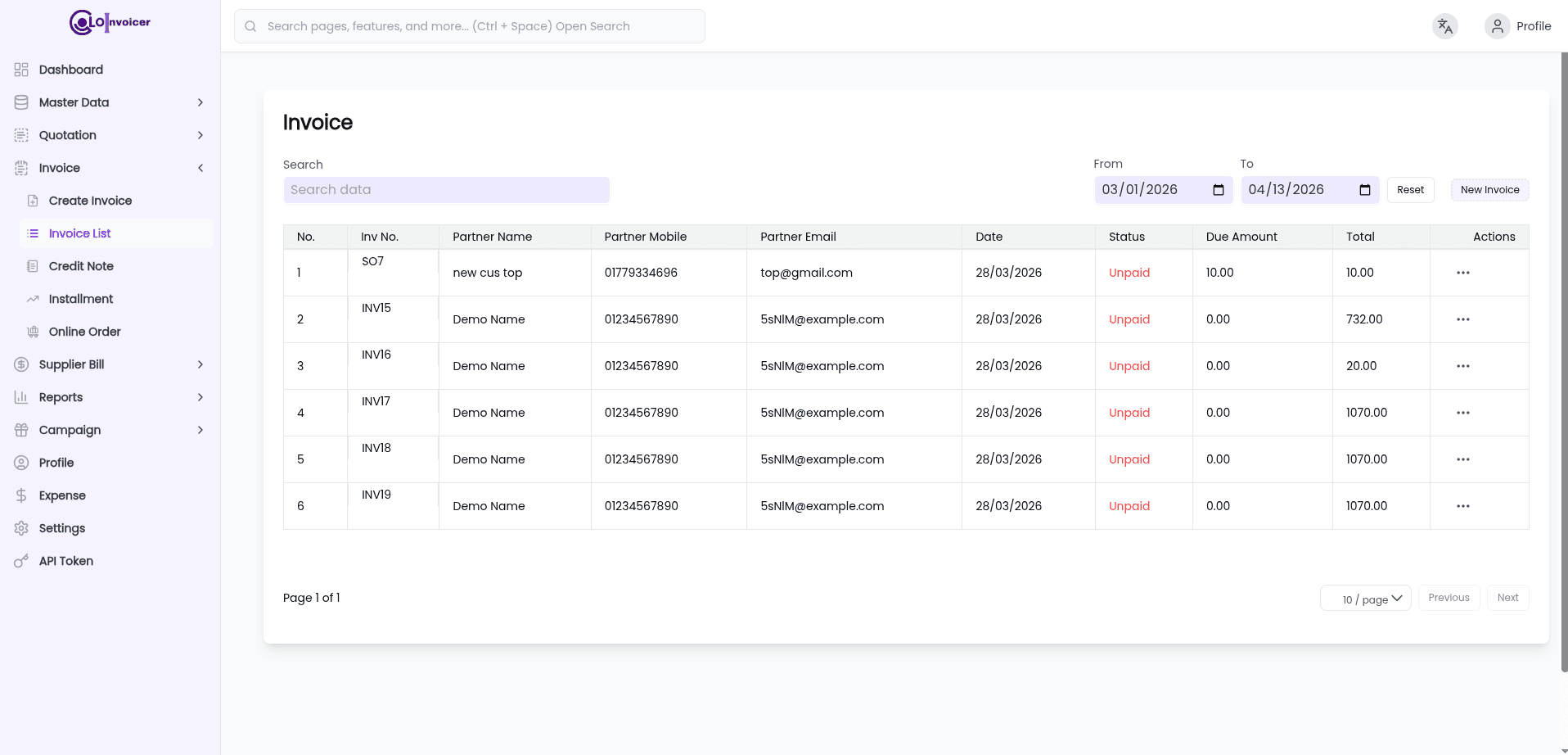Viewport: 1568px width, 755px height.
Task: Focus the global search bar
Action: tap(469, 26)
